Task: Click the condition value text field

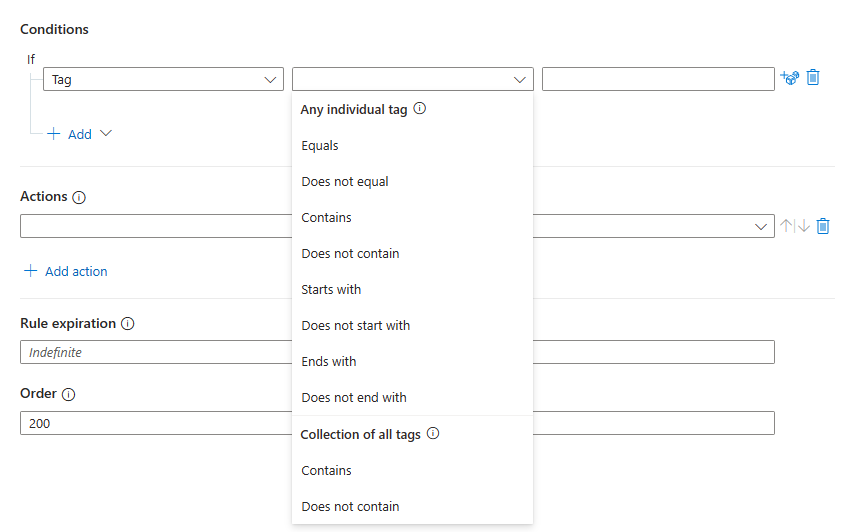Action: point(658,80)
